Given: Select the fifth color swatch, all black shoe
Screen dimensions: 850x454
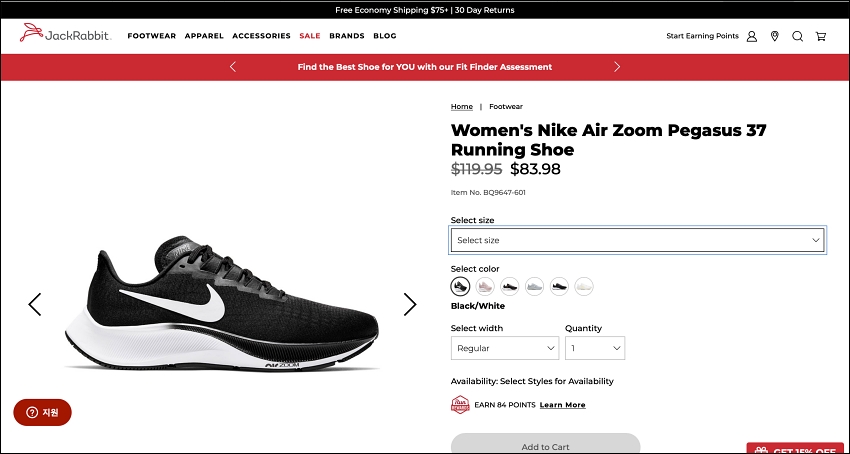Looking at the screenshot, I should point(559,286).
